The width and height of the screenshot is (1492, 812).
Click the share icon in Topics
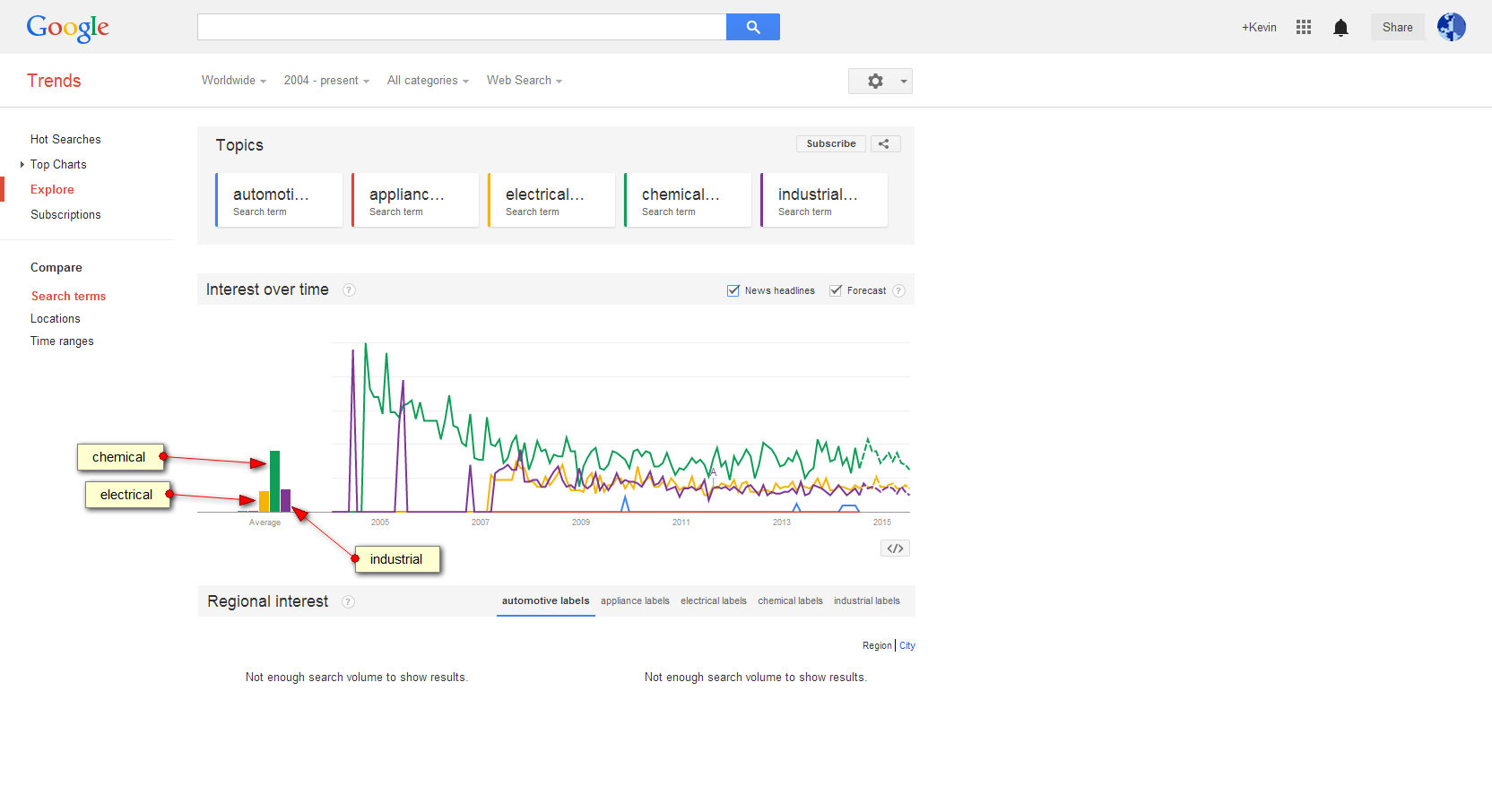pyautogui.click(x=884, y=143)
